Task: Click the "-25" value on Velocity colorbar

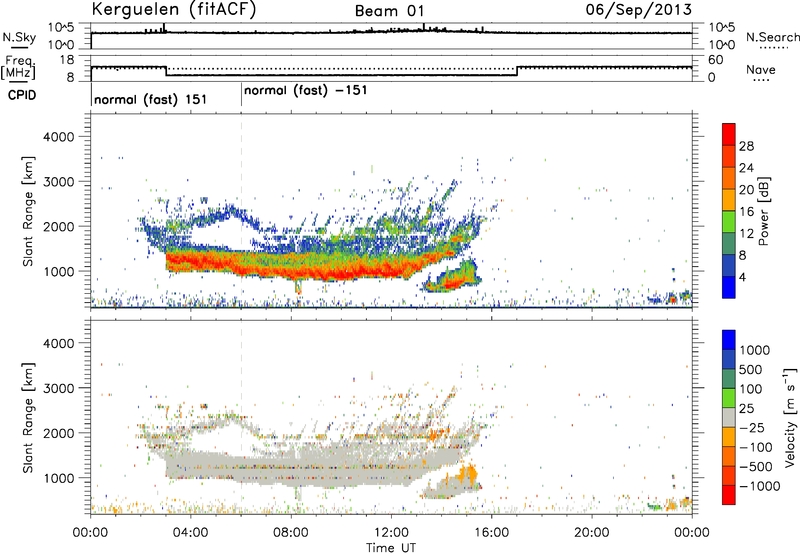Action: 753,428
